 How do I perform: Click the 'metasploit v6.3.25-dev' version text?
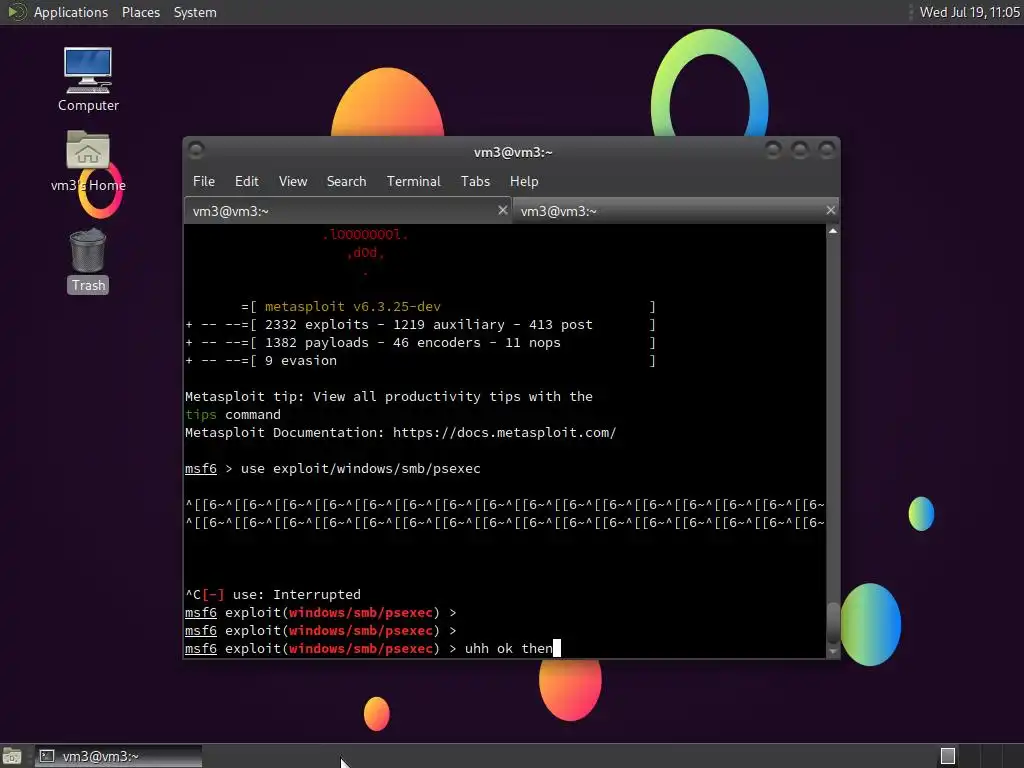point(353,306)
